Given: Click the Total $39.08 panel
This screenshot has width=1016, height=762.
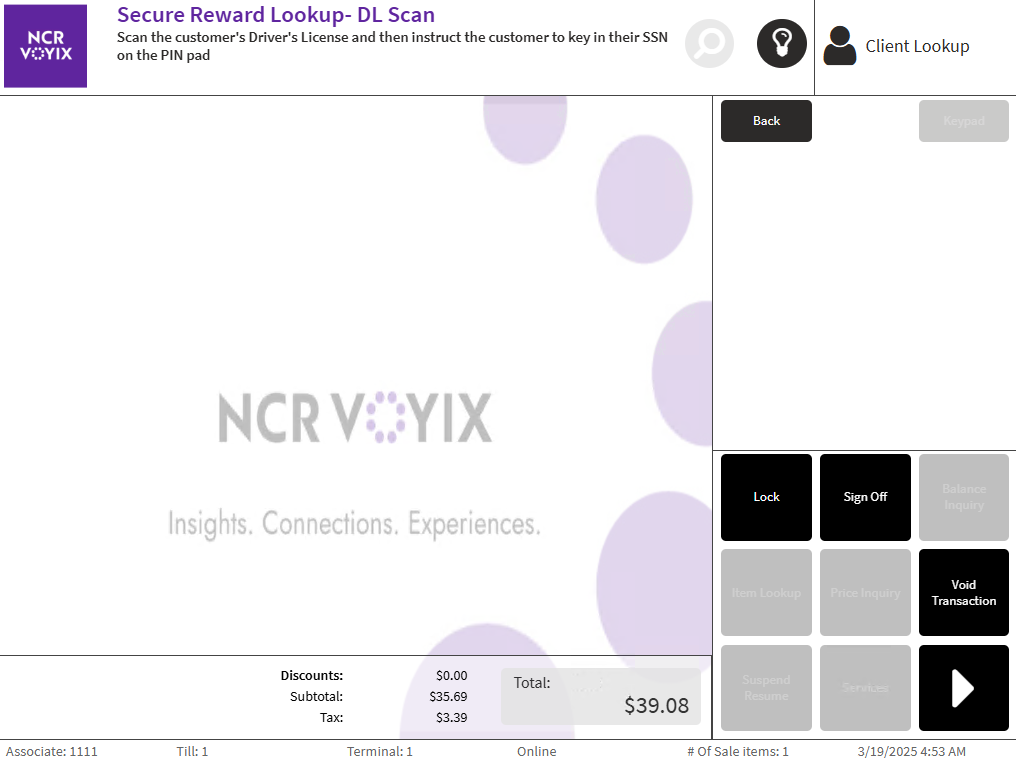Looking at the screenshot, I should click(x=601, y=697).
